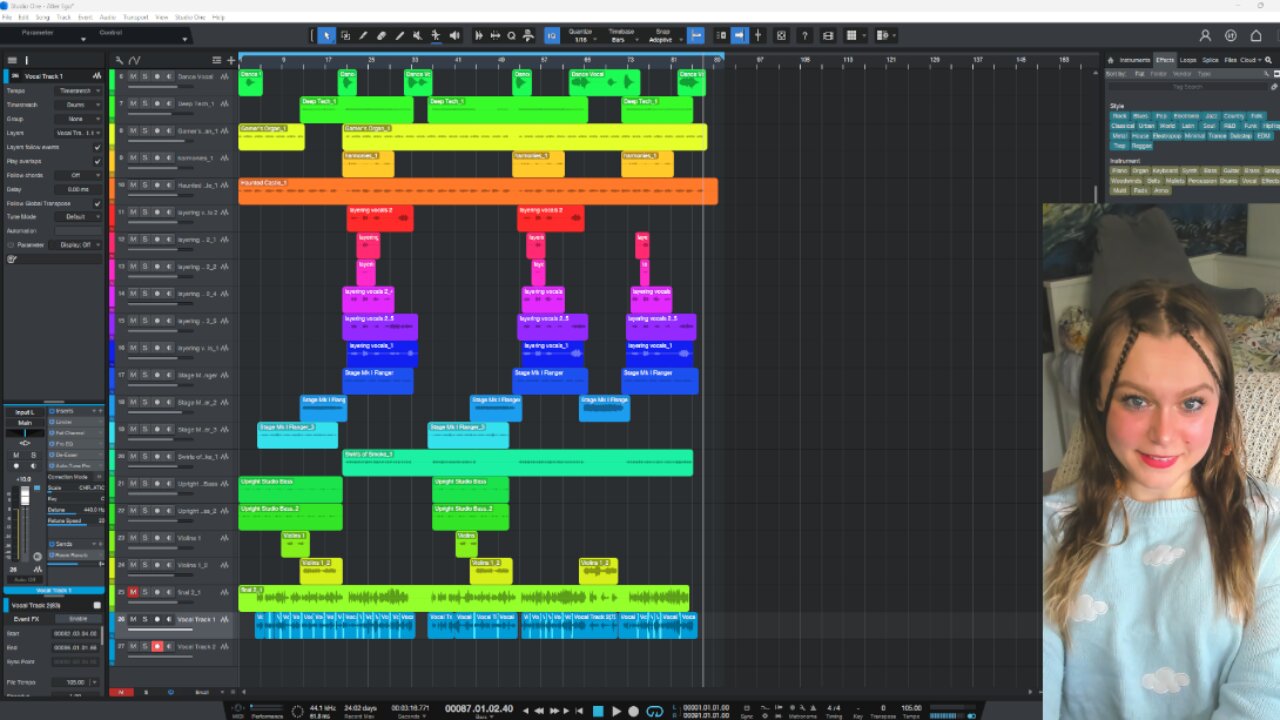This screenshot has height=720, width=1280.
Task: Click the Play button in transport
Action: [616, 711]
